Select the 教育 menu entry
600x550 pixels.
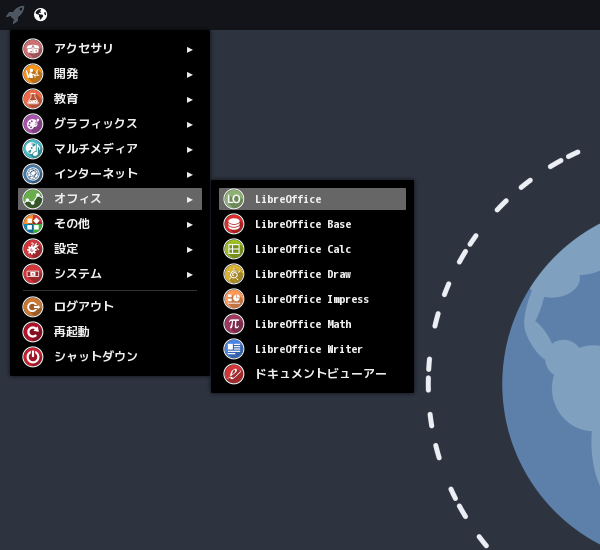tap(110, 99)
